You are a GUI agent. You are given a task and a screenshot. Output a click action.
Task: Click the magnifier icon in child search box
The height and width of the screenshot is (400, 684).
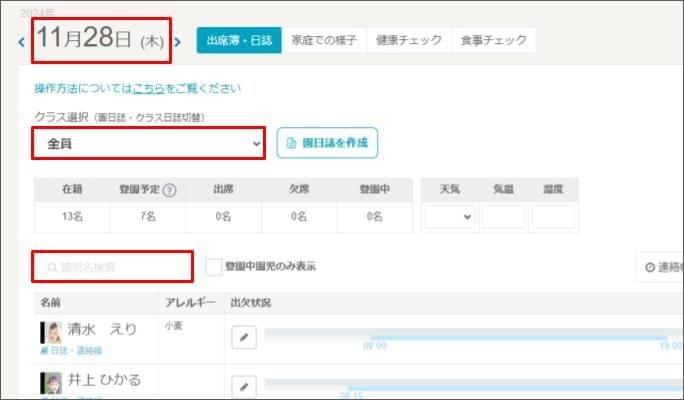tap(52, 268)
